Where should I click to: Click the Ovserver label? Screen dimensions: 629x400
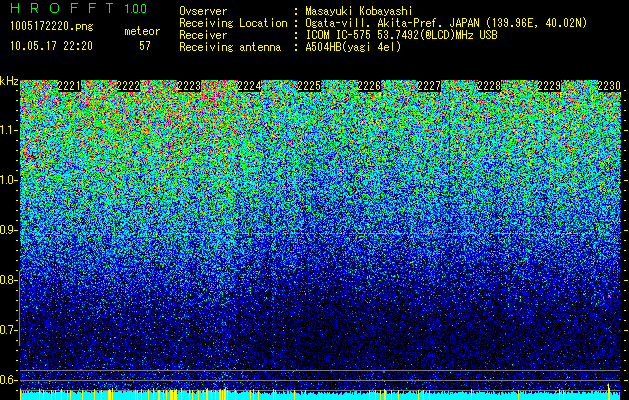coord(203,11)
